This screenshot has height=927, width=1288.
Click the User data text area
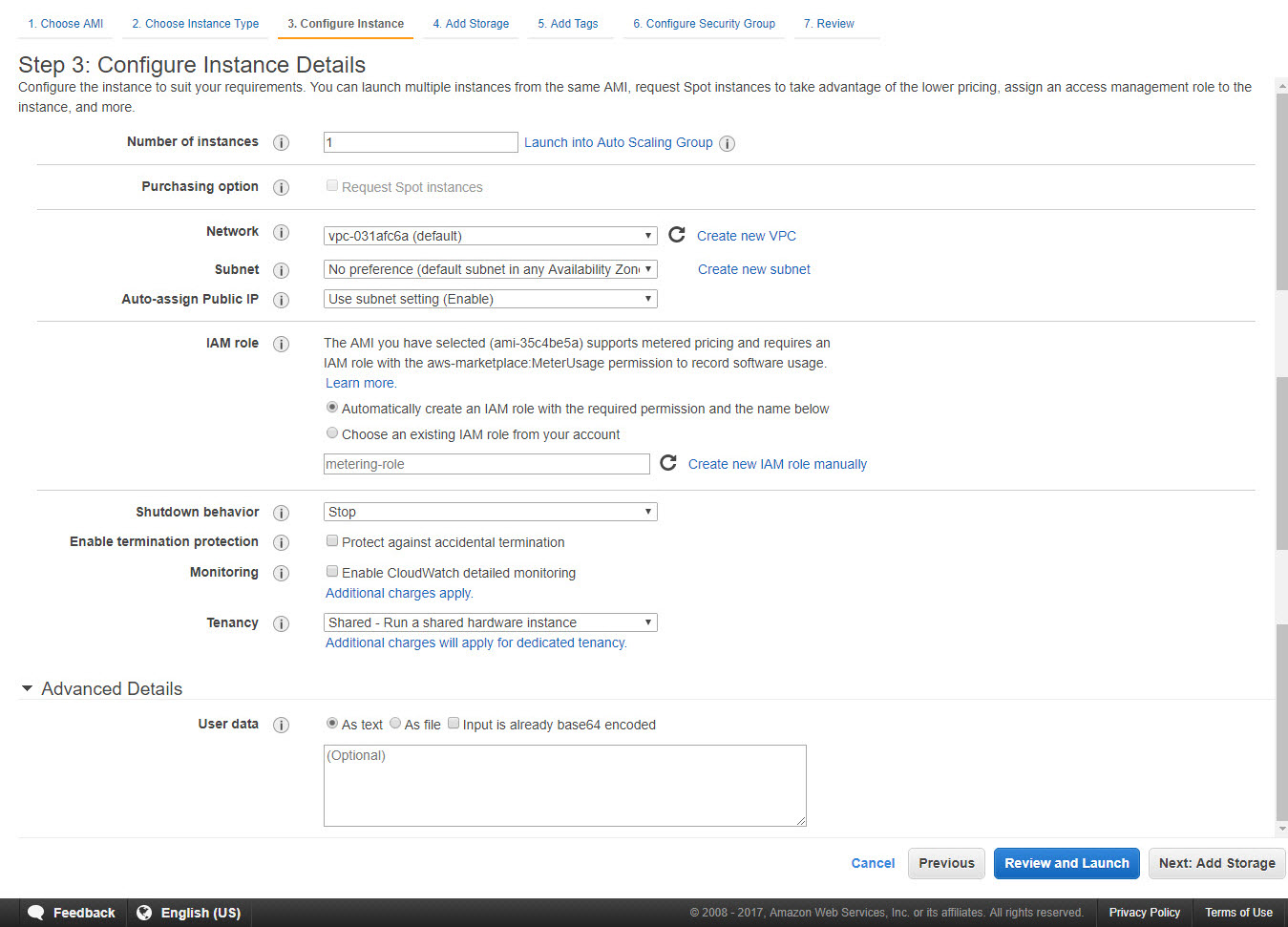565,786
